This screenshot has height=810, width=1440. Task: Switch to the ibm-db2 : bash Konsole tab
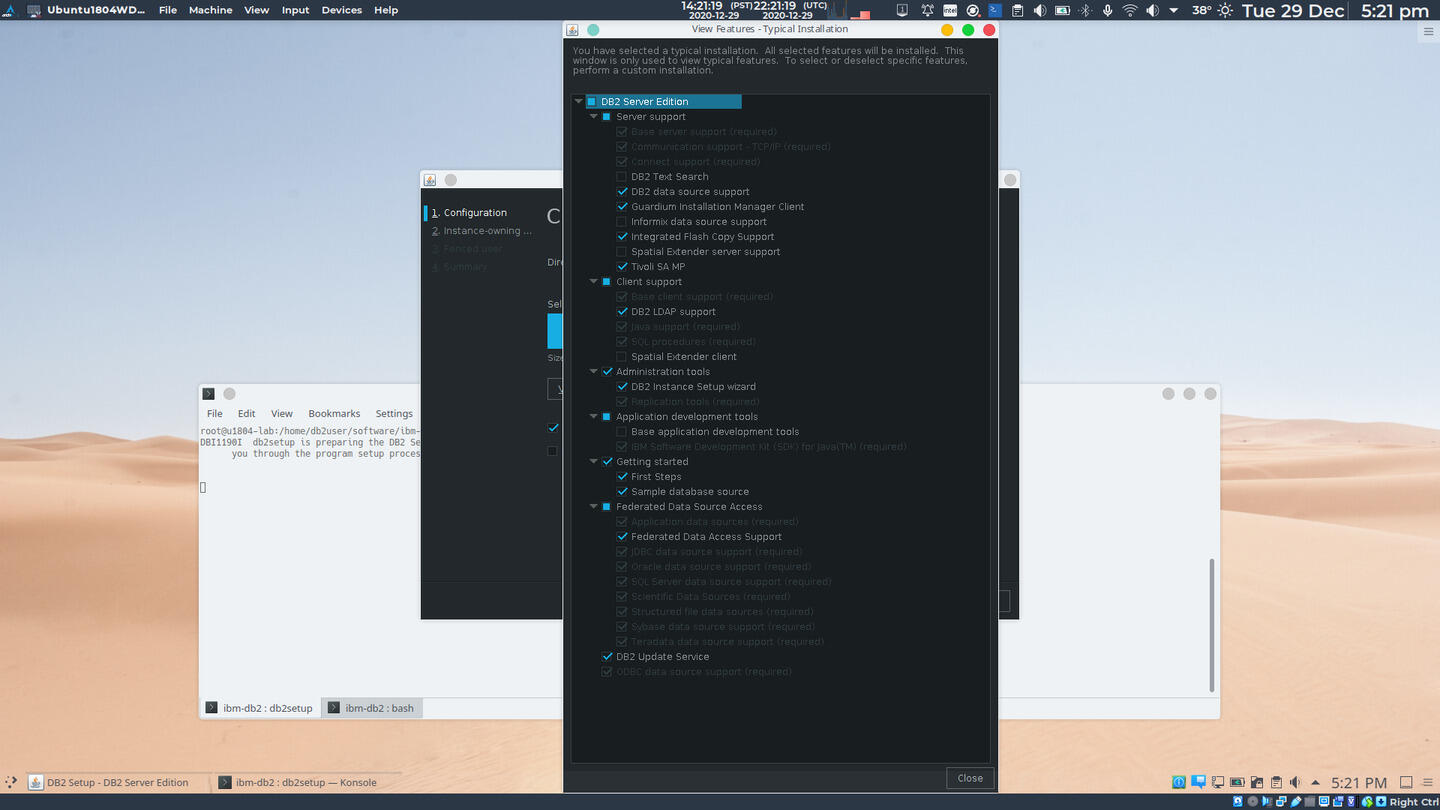370,708
